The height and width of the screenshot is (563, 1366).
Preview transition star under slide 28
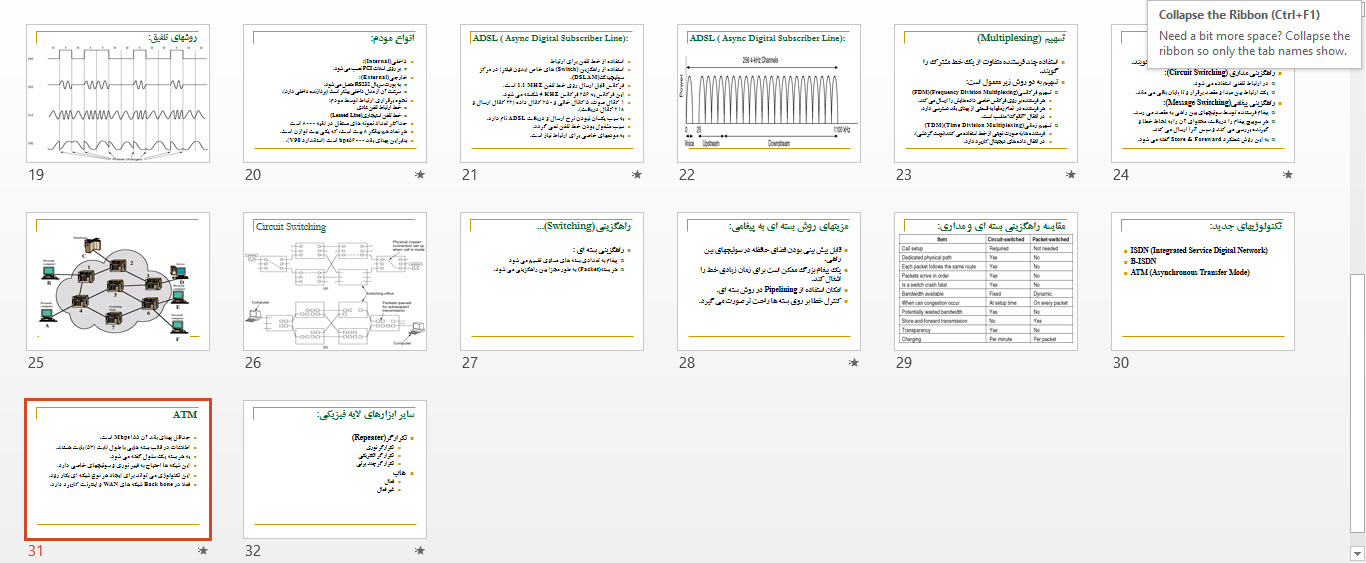click(854, 363)
